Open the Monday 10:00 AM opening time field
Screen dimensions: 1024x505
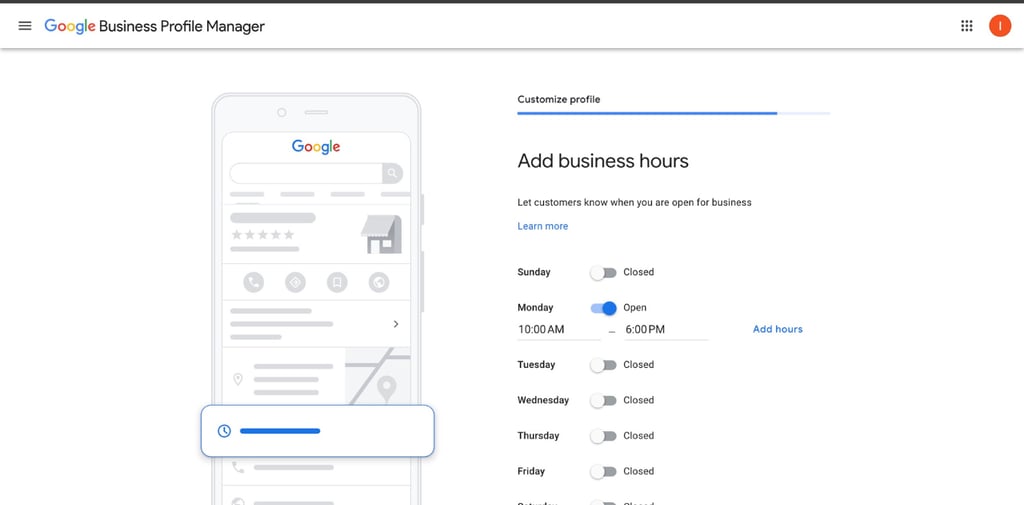coord(559,330)
